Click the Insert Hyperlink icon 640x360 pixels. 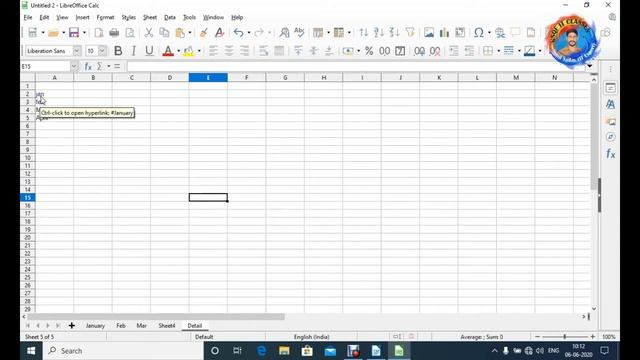[x=500, y=33]
